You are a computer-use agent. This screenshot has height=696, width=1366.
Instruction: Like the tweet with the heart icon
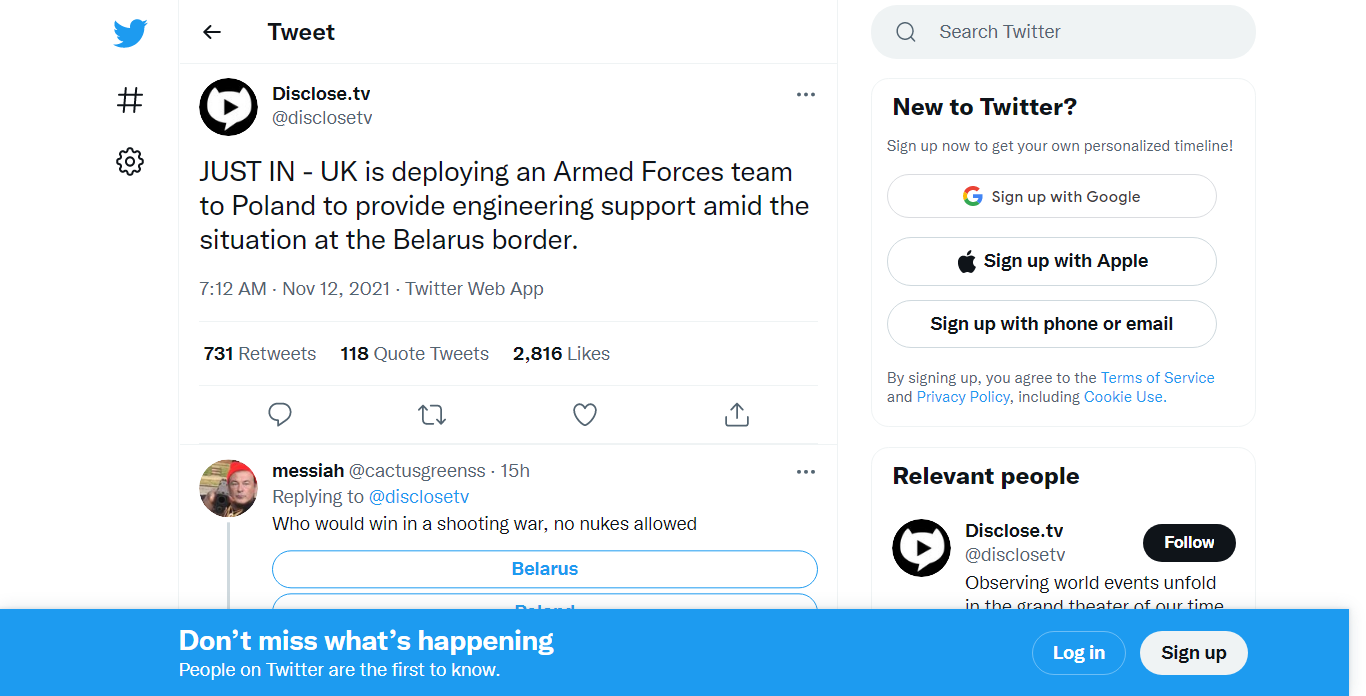click(585, 414)
